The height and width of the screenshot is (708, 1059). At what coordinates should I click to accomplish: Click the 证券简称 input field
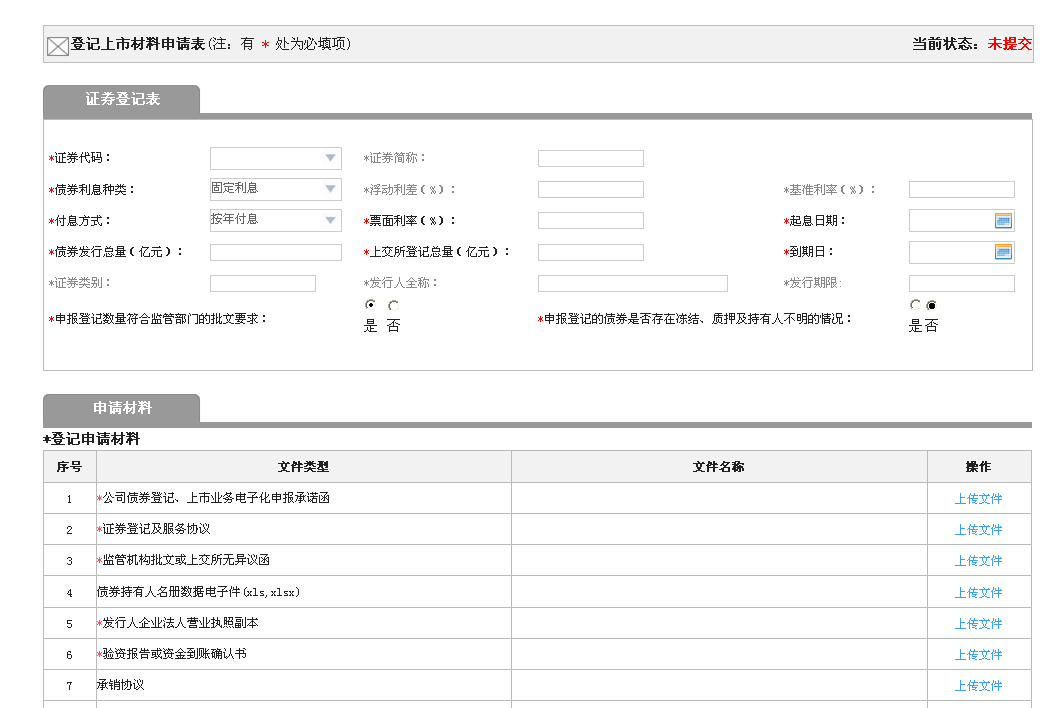click(x=591, y=159)
